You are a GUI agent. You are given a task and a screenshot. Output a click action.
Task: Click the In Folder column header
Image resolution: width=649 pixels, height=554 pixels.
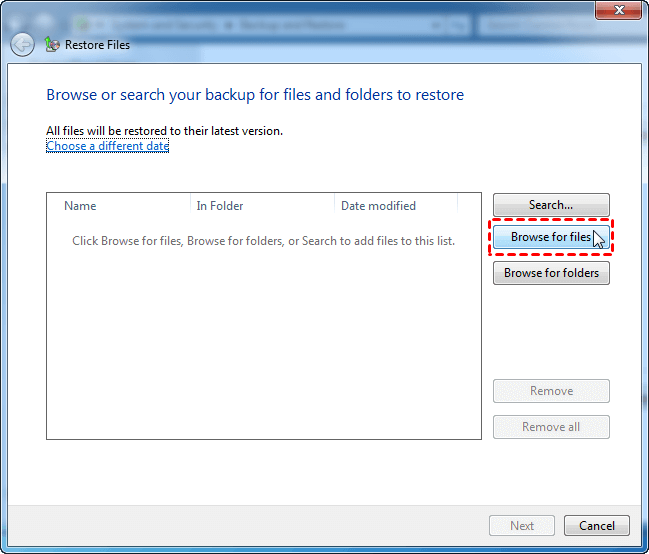pyautogui.click(x=262, y=206)
